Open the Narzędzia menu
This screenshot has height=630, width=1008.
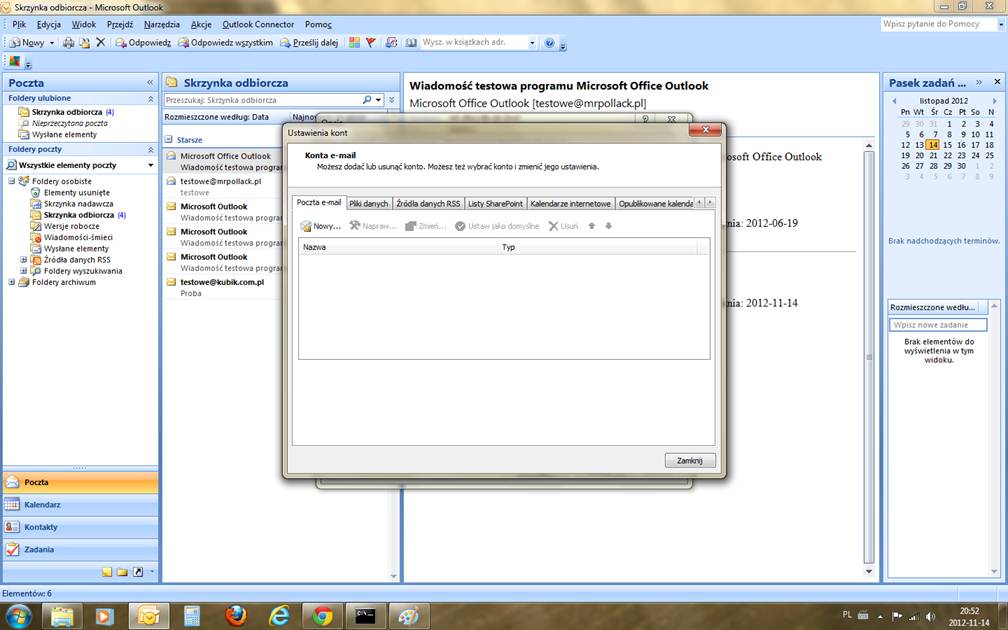tap(162, 24)
